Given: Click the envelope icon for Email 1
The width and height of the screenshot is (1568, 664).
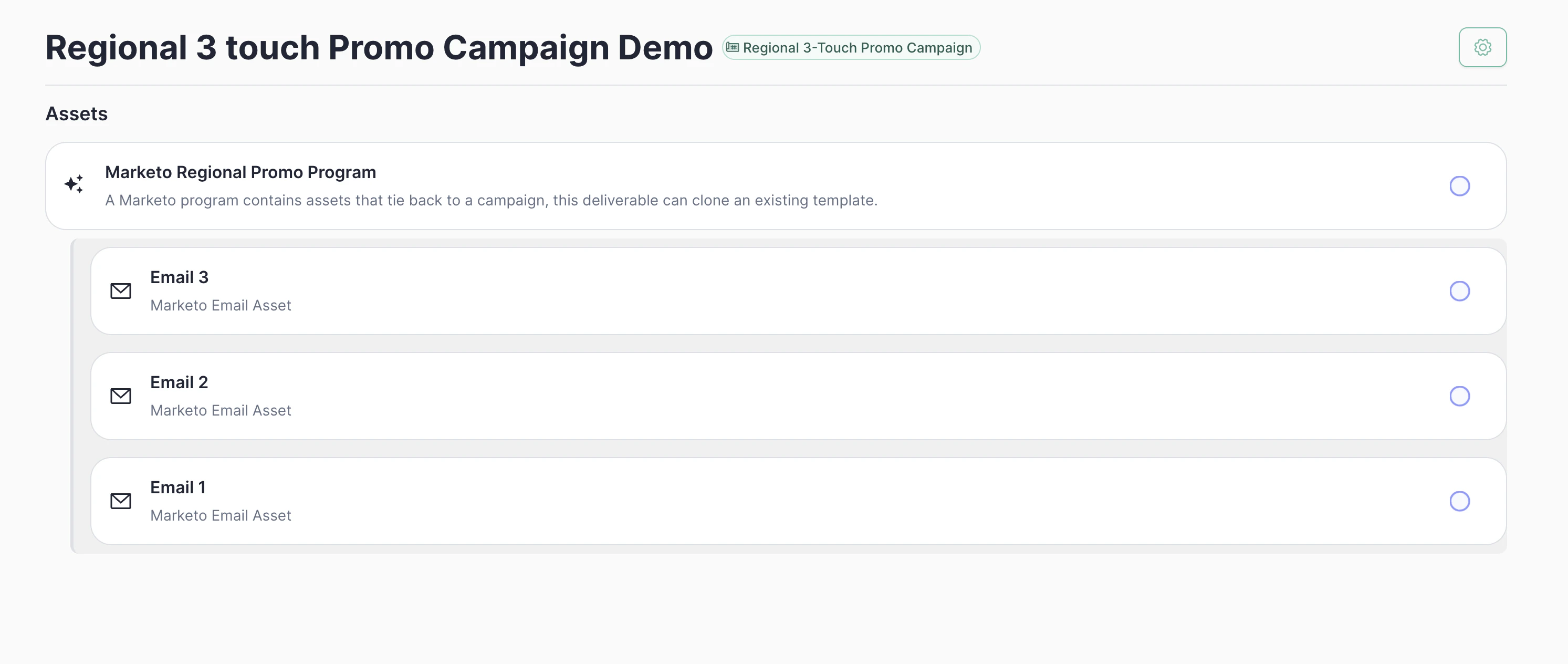Looking at the screenshot, I should (121, 501).
